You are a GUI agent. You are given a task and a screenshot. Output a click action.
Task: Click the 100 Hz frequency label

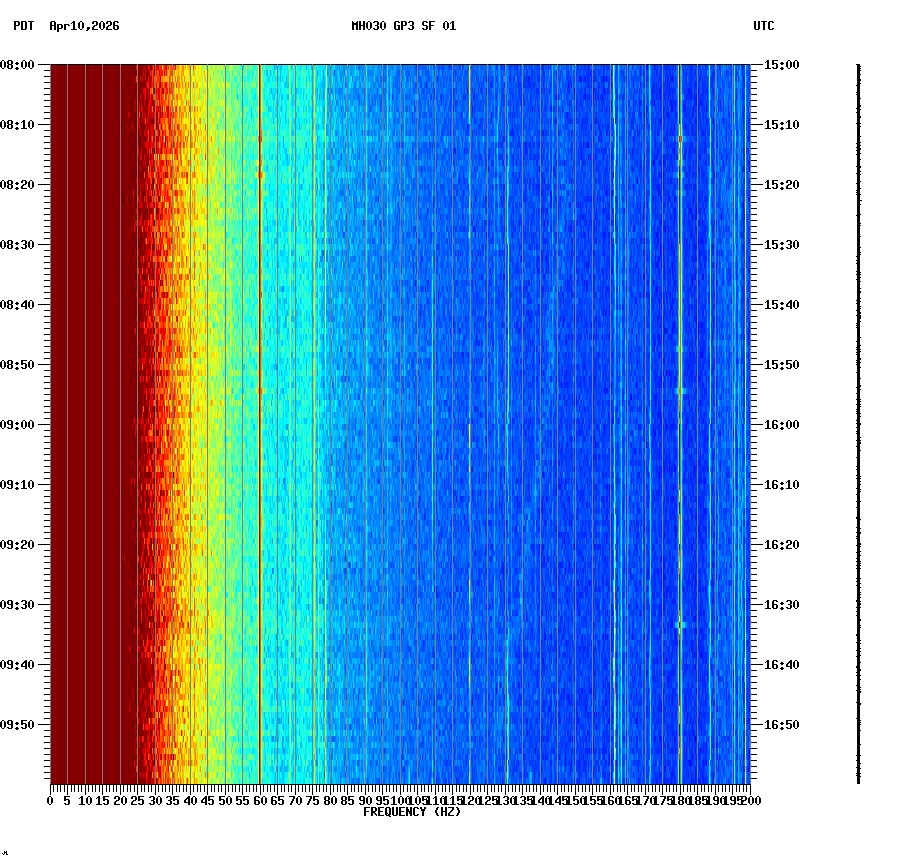(398, 800)
